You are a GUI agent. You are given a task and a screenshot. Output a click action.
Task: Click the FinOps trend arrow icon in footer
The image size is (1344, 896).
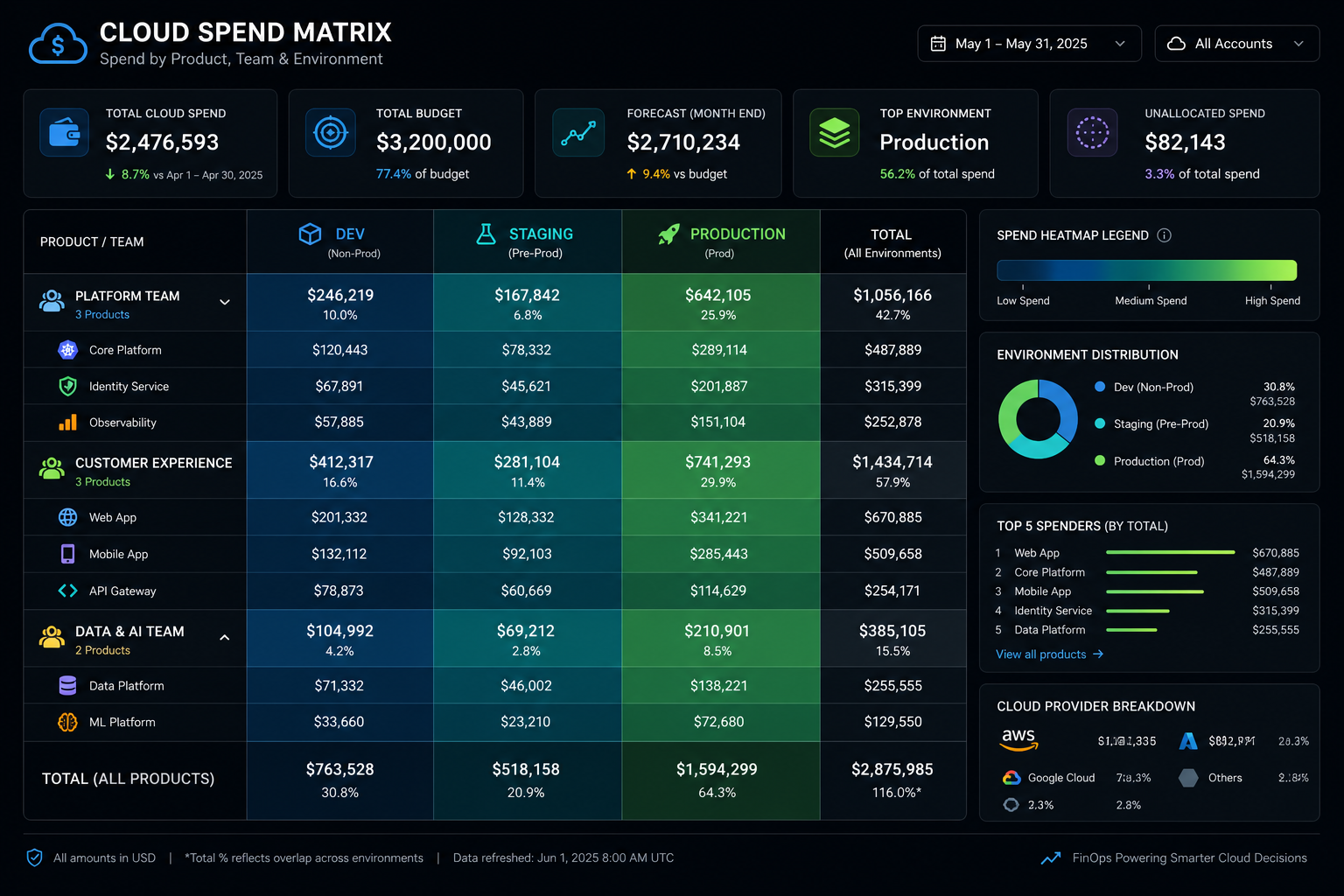tap(1050, 858)
